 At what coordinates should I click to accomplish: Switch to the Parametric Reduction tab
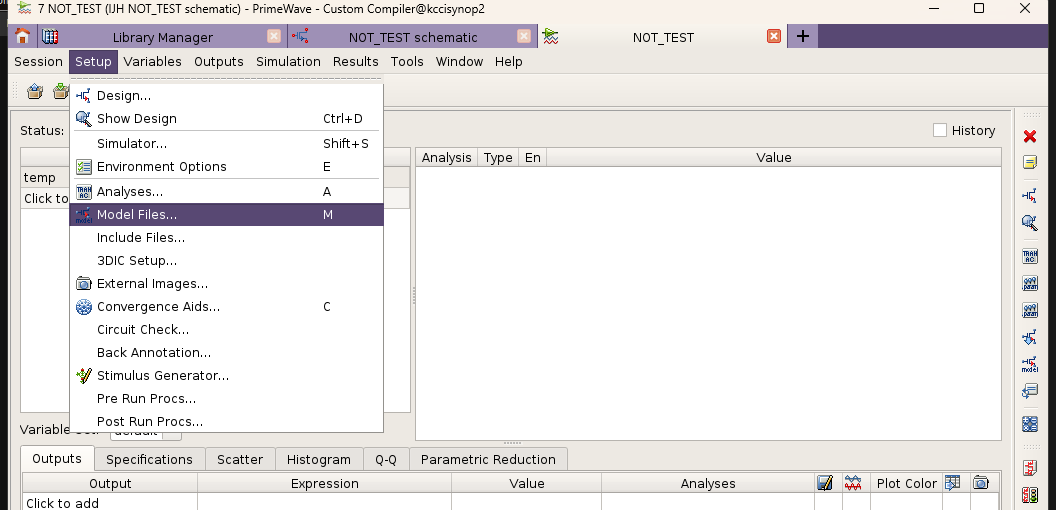point(488,459)
